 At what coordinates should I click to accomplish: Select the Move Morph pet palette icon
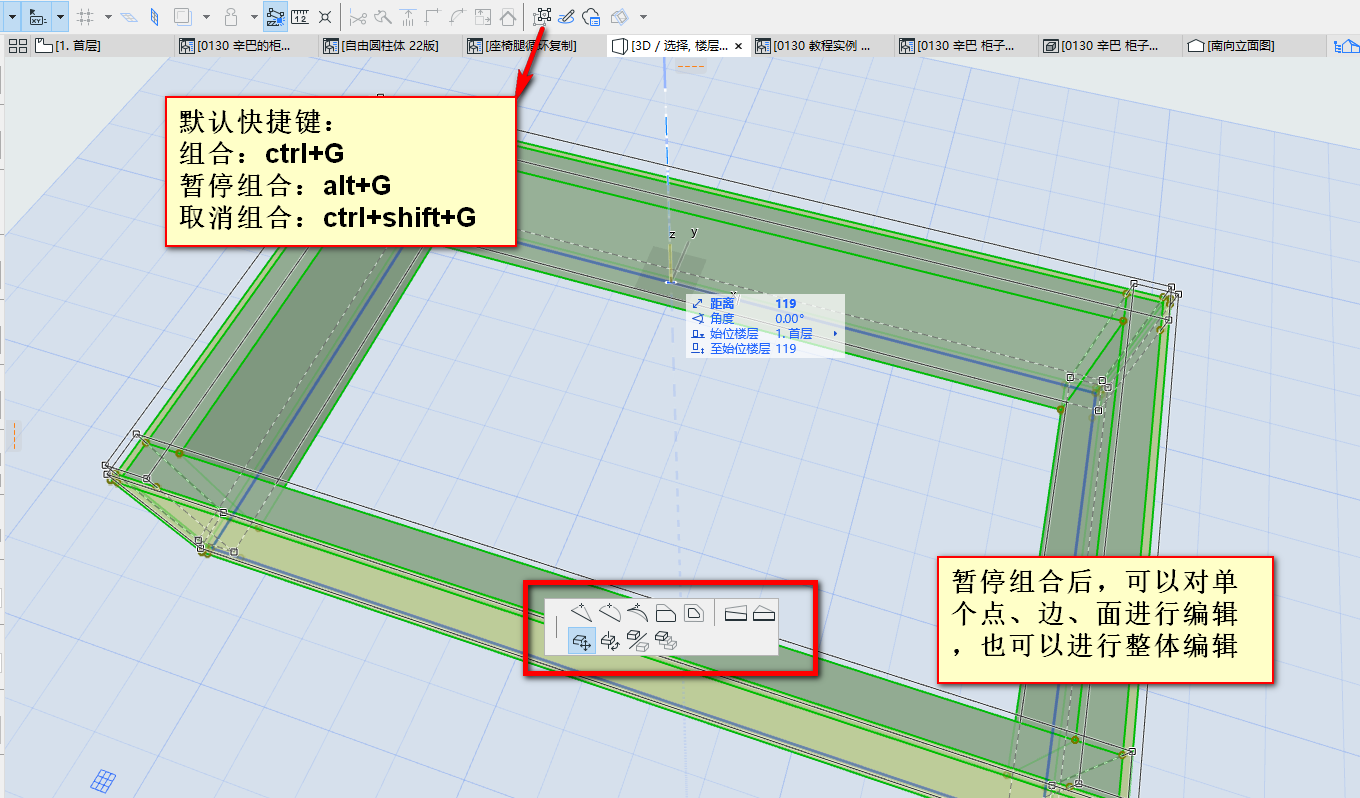click(580, 641)
